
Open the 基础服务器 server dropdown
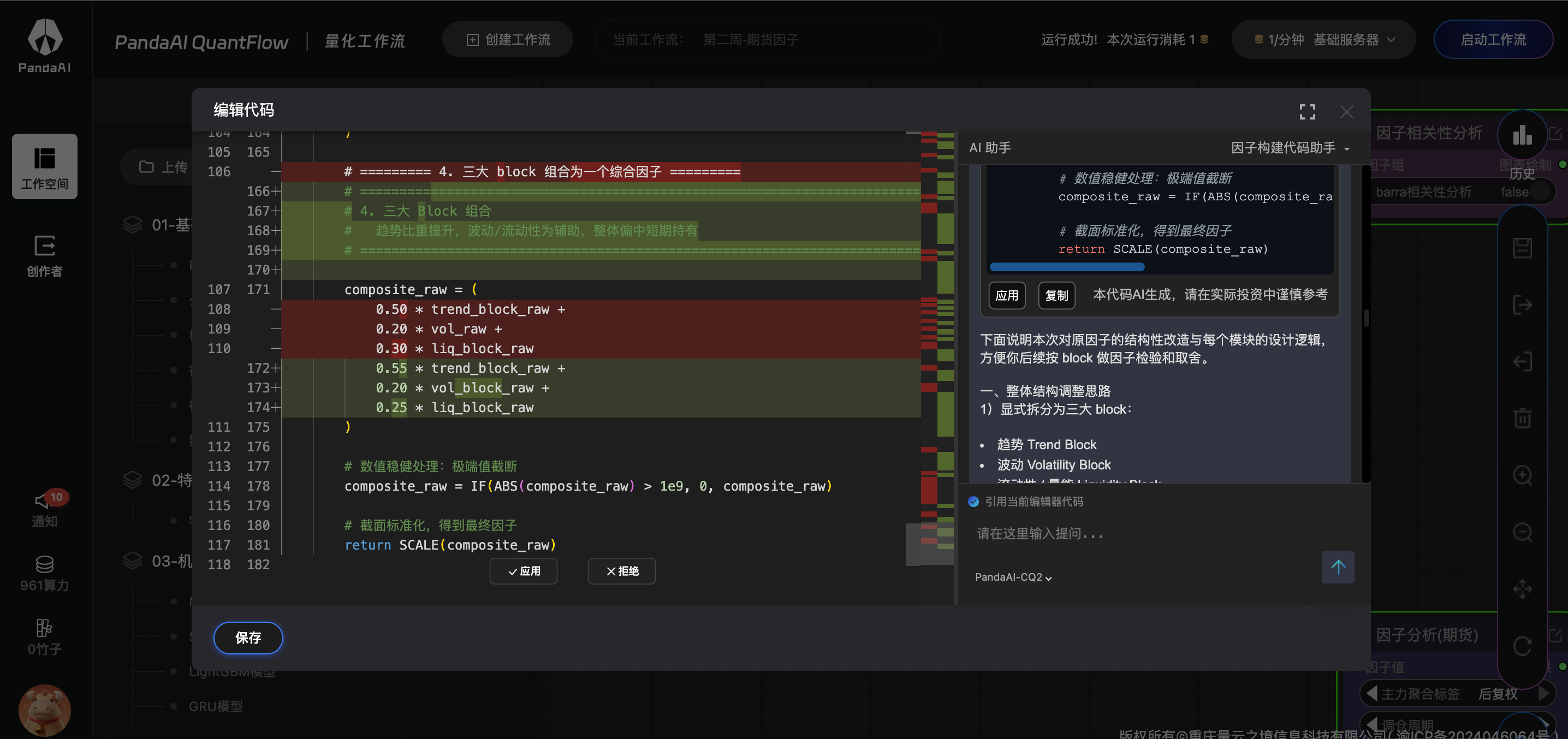(1323, 39)
